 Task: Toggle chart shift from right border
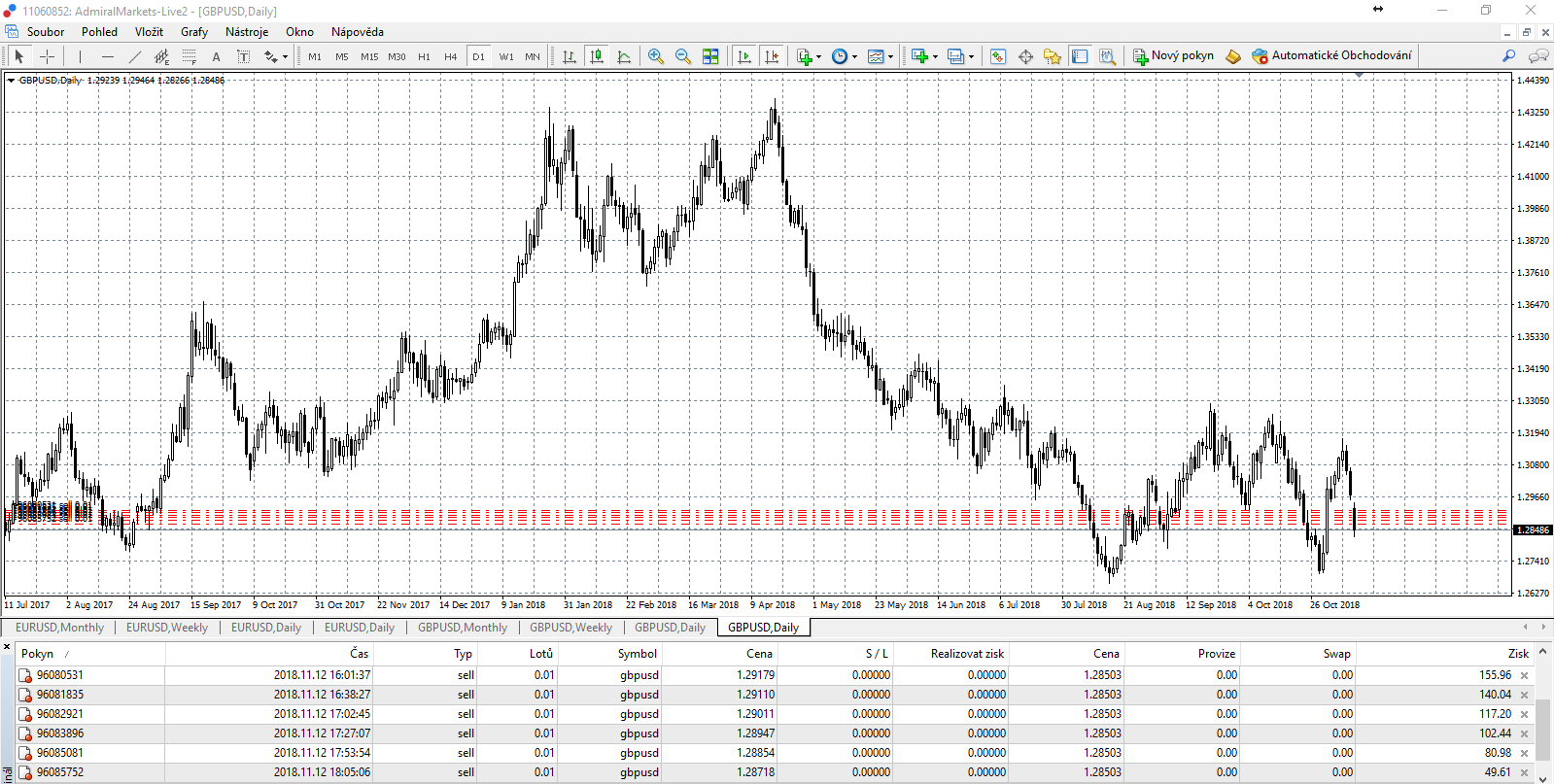772,56
